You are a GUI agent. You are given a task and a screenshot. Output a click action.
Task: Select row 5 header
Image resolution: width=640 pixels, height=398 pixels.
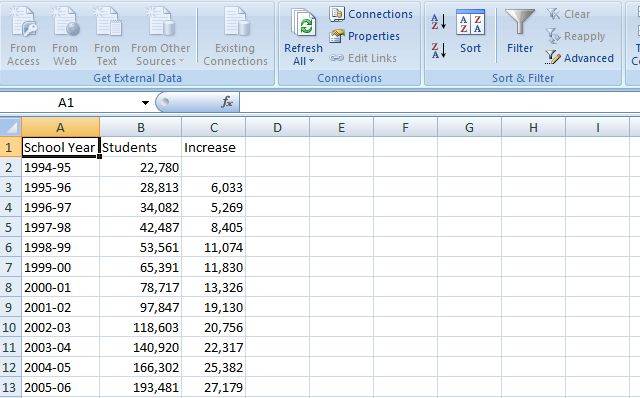click(x=10, y=227)
